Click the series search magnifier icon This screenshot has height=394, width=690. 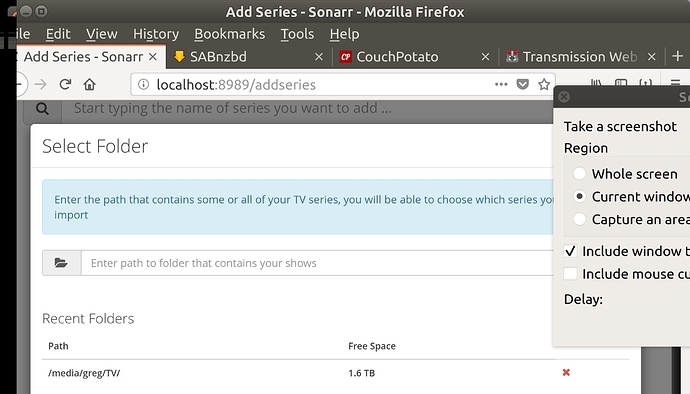click(43, 108)
